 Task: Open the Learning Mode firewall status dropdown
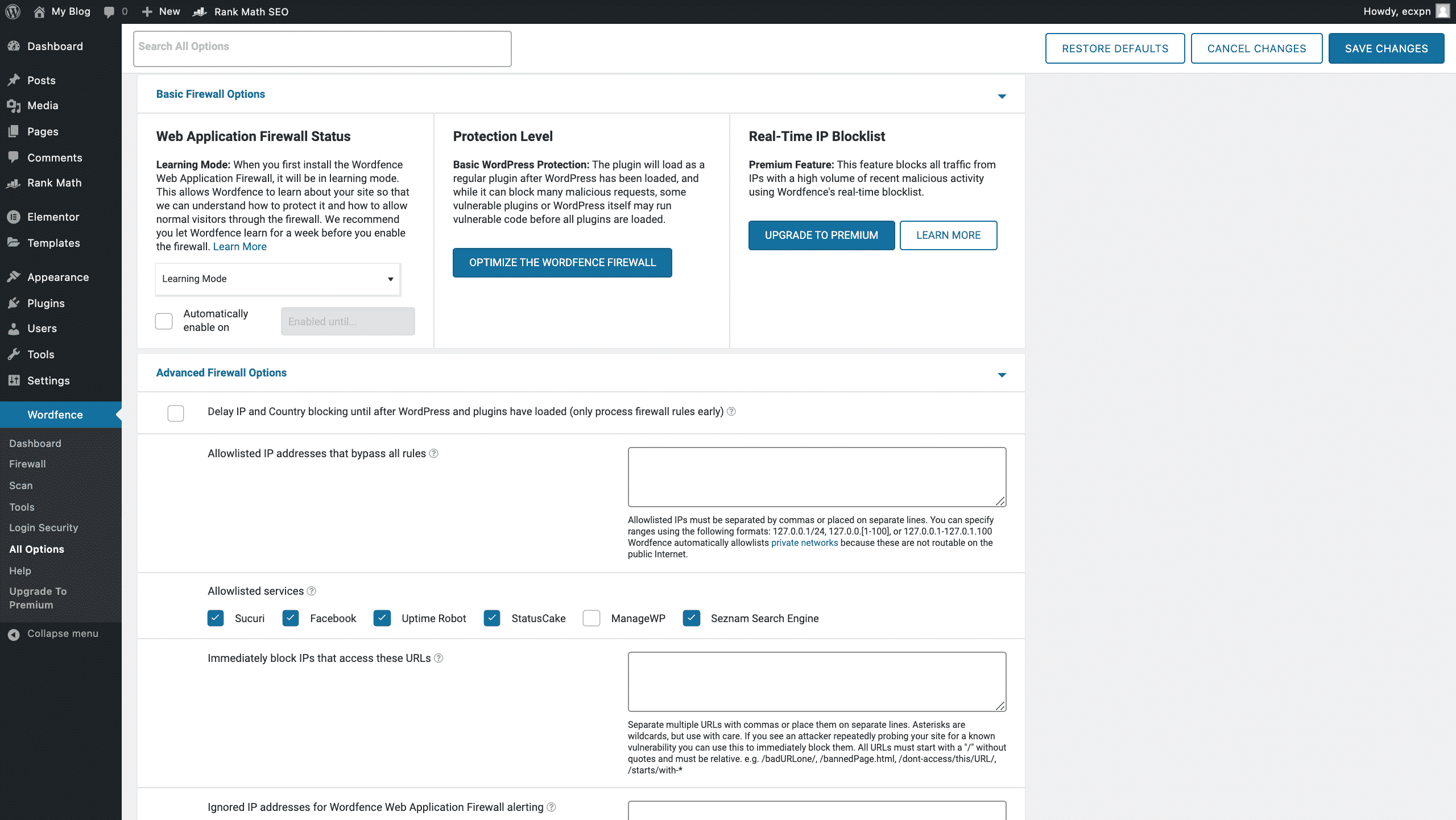click(x=278, y=279)
